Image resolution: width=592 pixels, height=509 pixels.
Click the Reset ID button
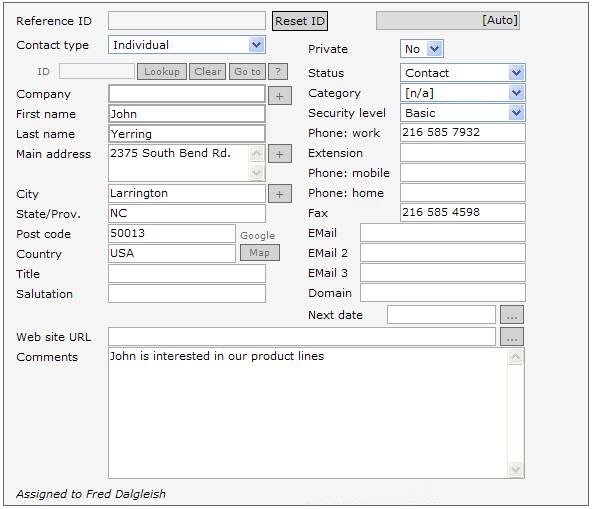click(300, 21)
